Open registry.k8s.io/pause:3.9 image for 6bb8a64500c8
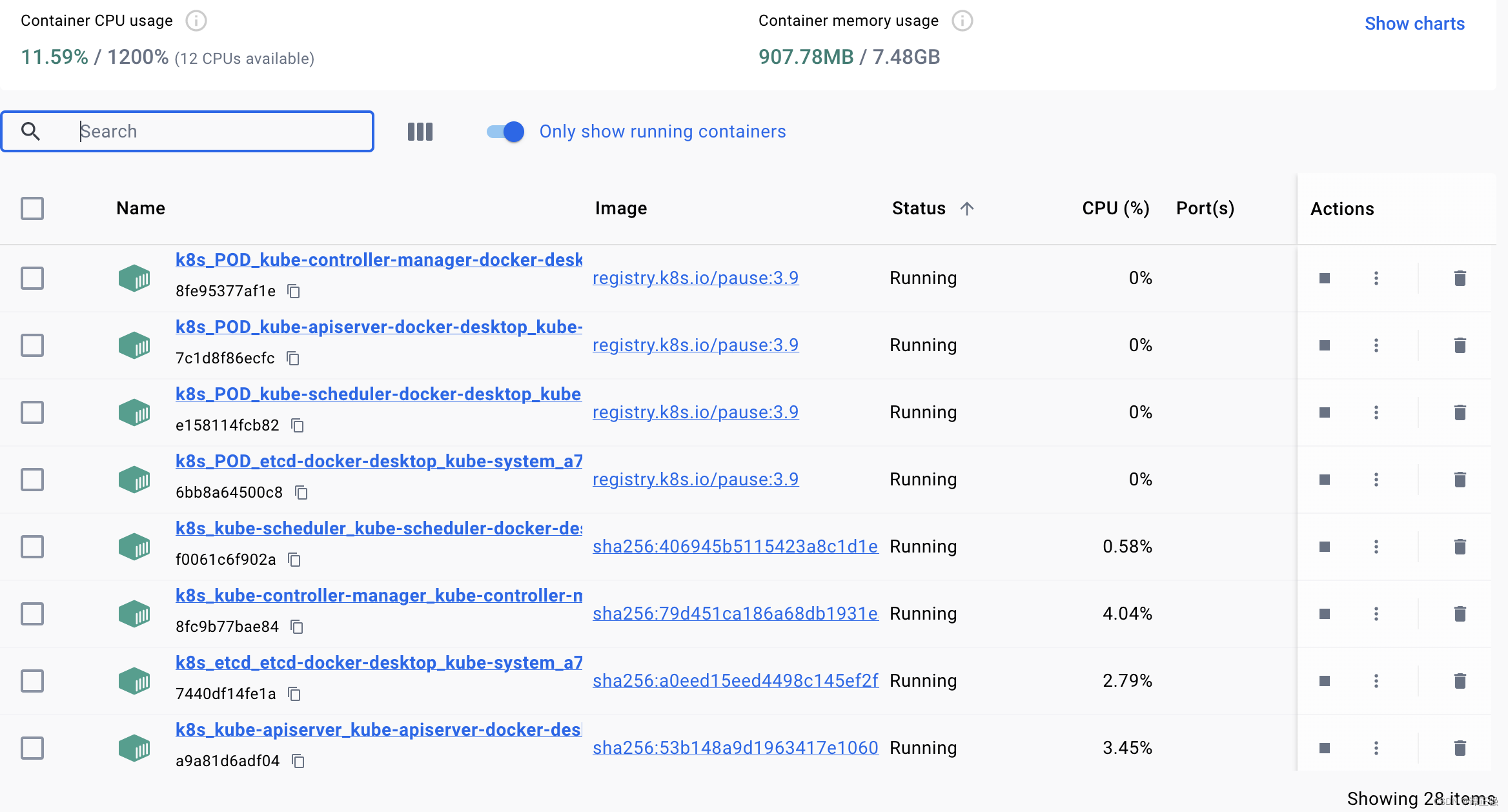The image size is (1508, 812). coord(695,480)
